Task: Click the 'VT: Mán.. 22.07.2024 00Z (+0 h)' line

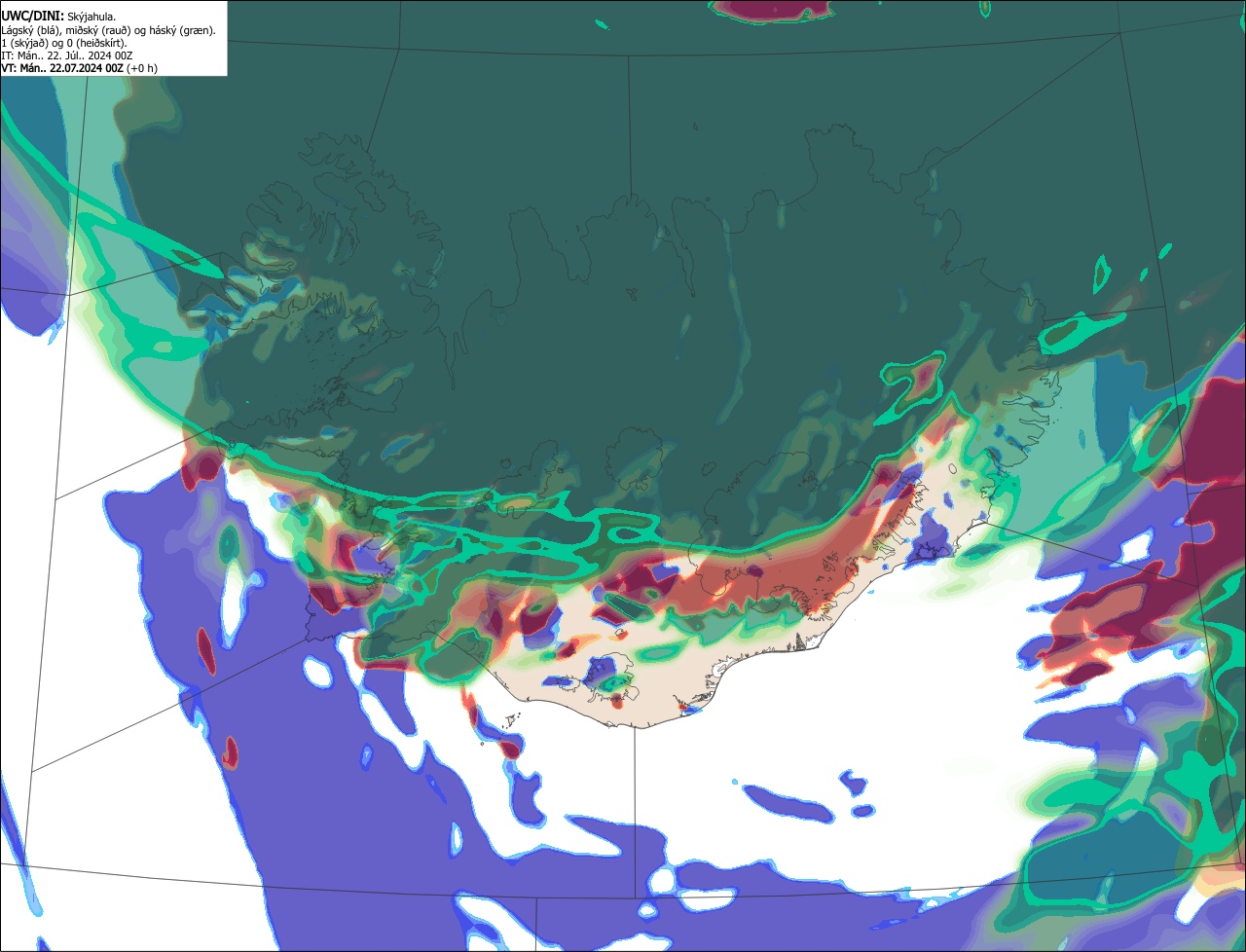Action: point(79,68)
